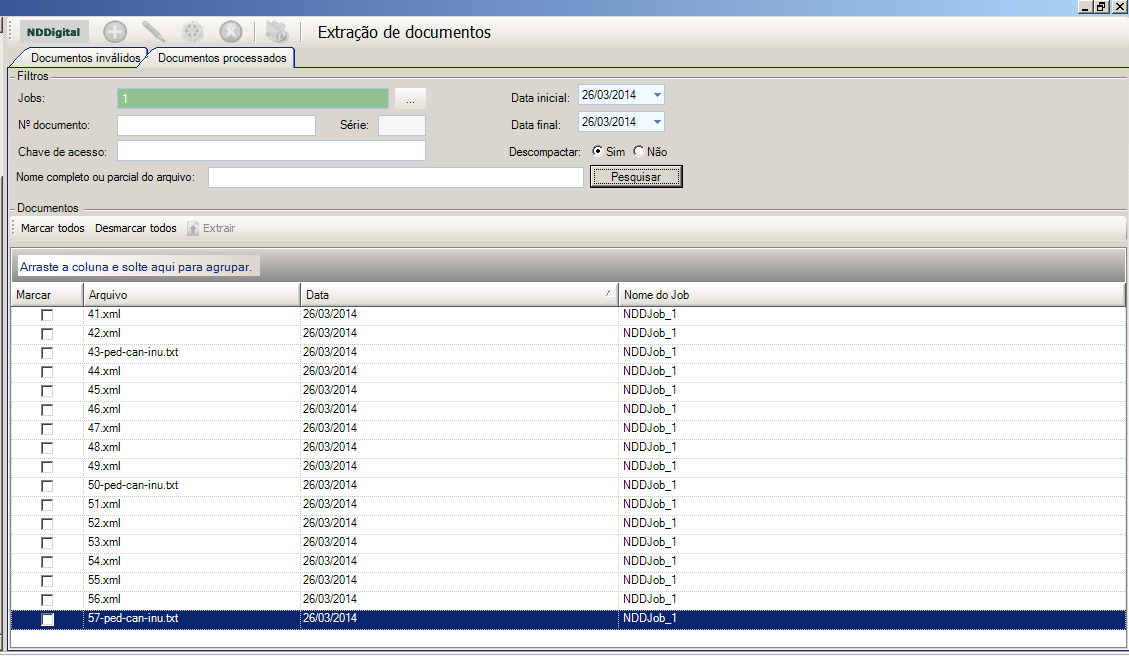This screenshot has width=1129, height=656.
Task: Click NDDJob_1 in the 52.xml row
Action: tap(649, 523)
